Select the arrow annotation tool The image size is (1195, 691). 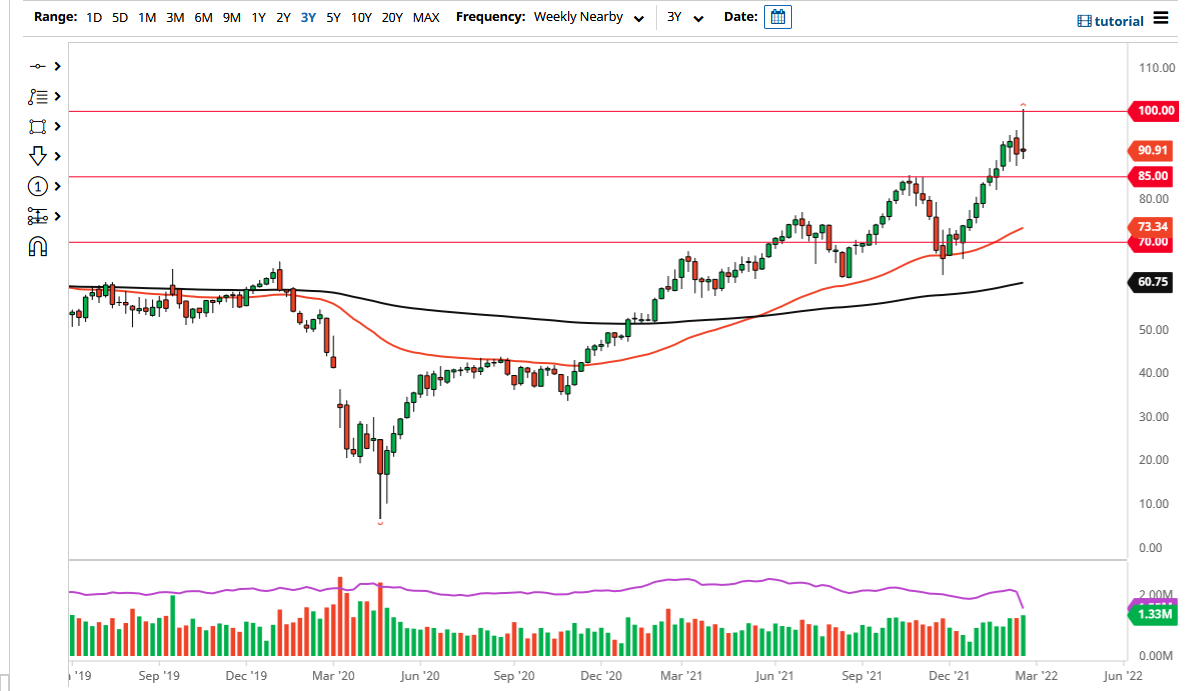tap(38, 156)
